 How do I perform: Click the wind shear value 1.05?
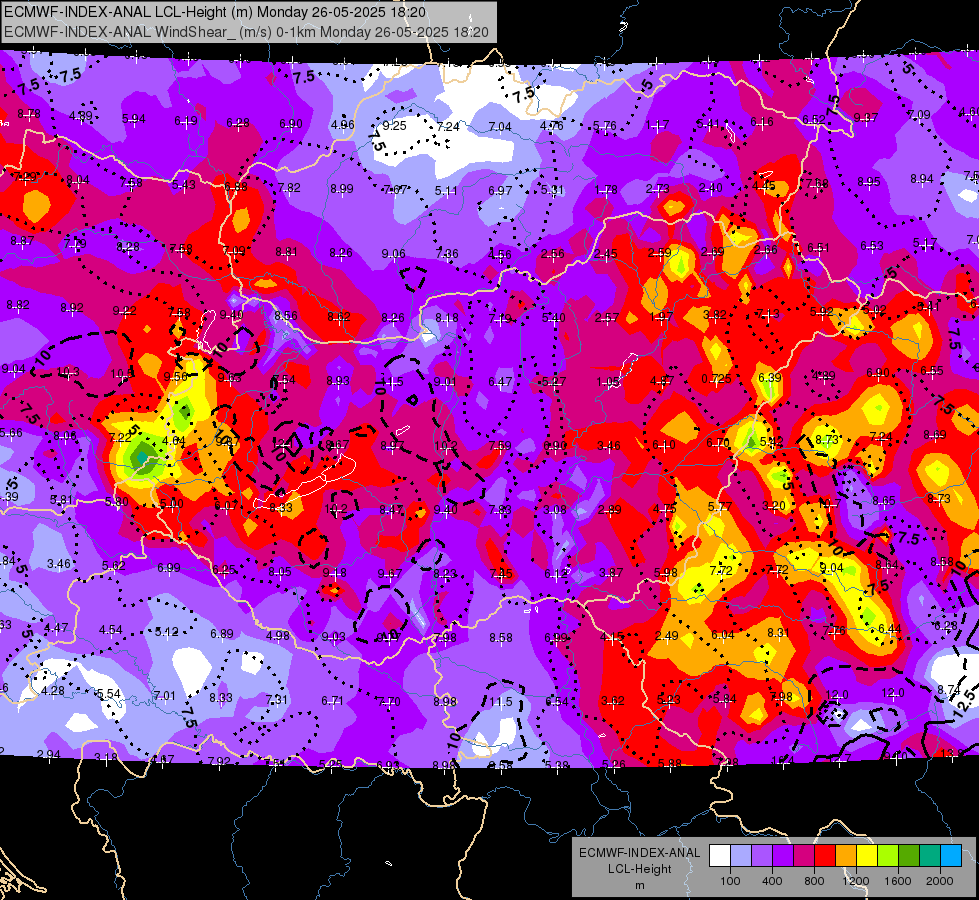608,382
